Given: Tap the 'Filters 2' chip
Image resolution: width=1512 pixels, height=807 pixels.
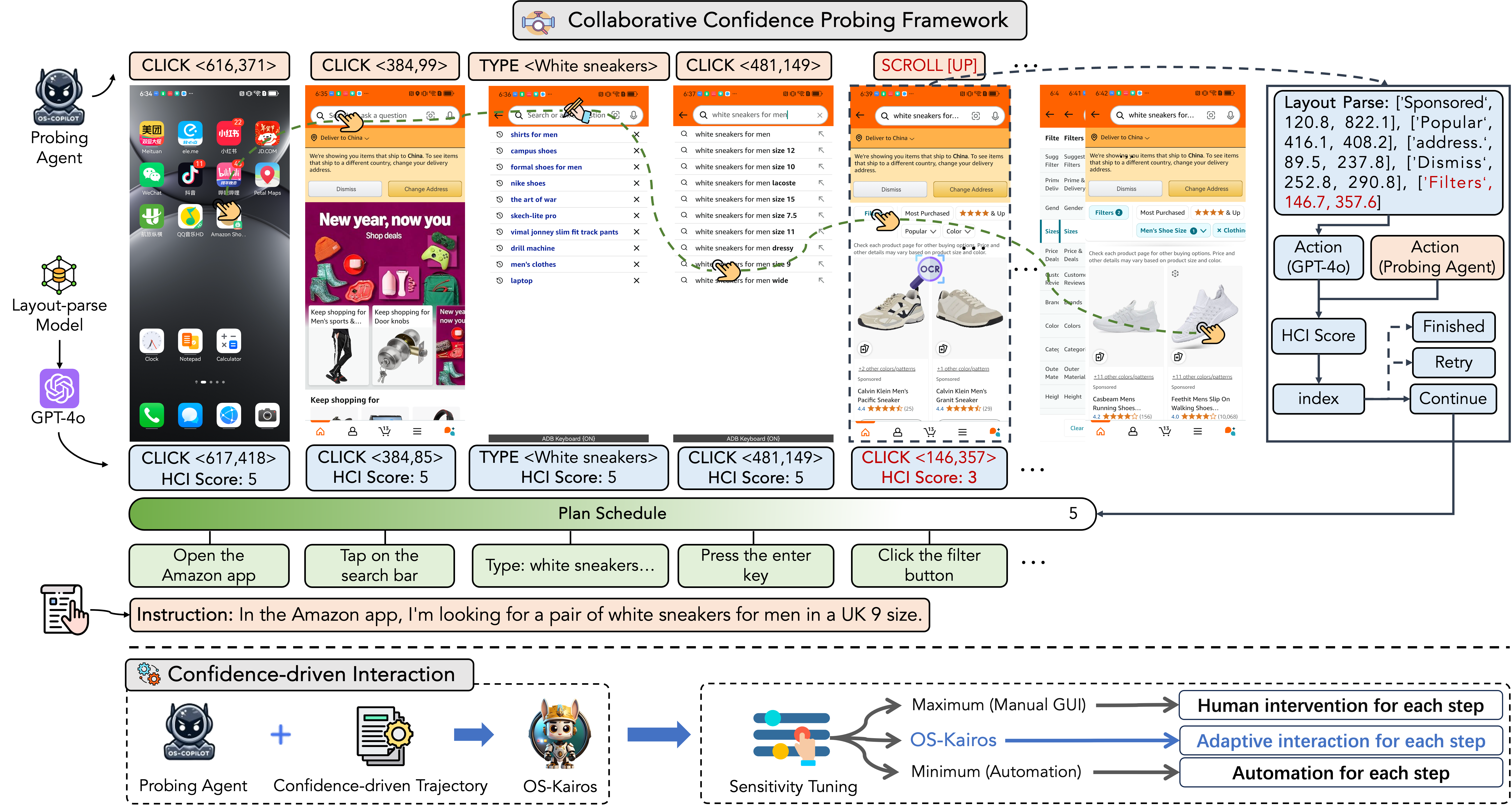Looking at the screenshot, I should click(x=1108, y=213).
